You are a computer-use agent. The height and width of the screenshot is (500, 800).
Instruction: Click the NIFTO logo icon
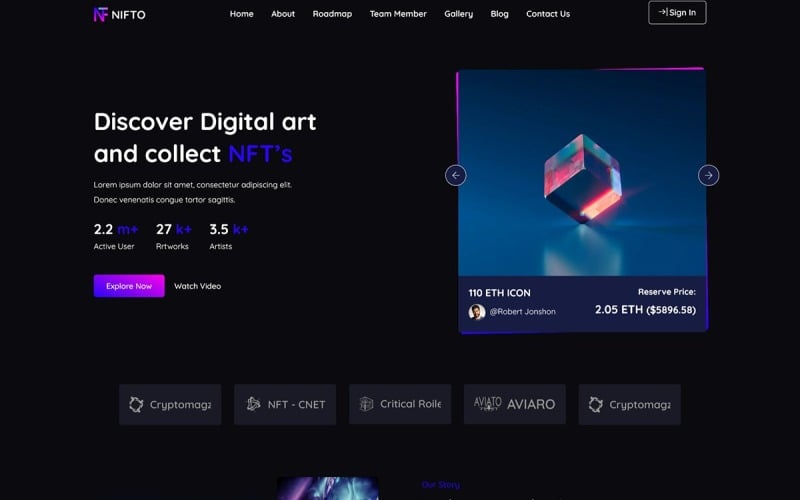pyautogui.click(x=101, y=14)
